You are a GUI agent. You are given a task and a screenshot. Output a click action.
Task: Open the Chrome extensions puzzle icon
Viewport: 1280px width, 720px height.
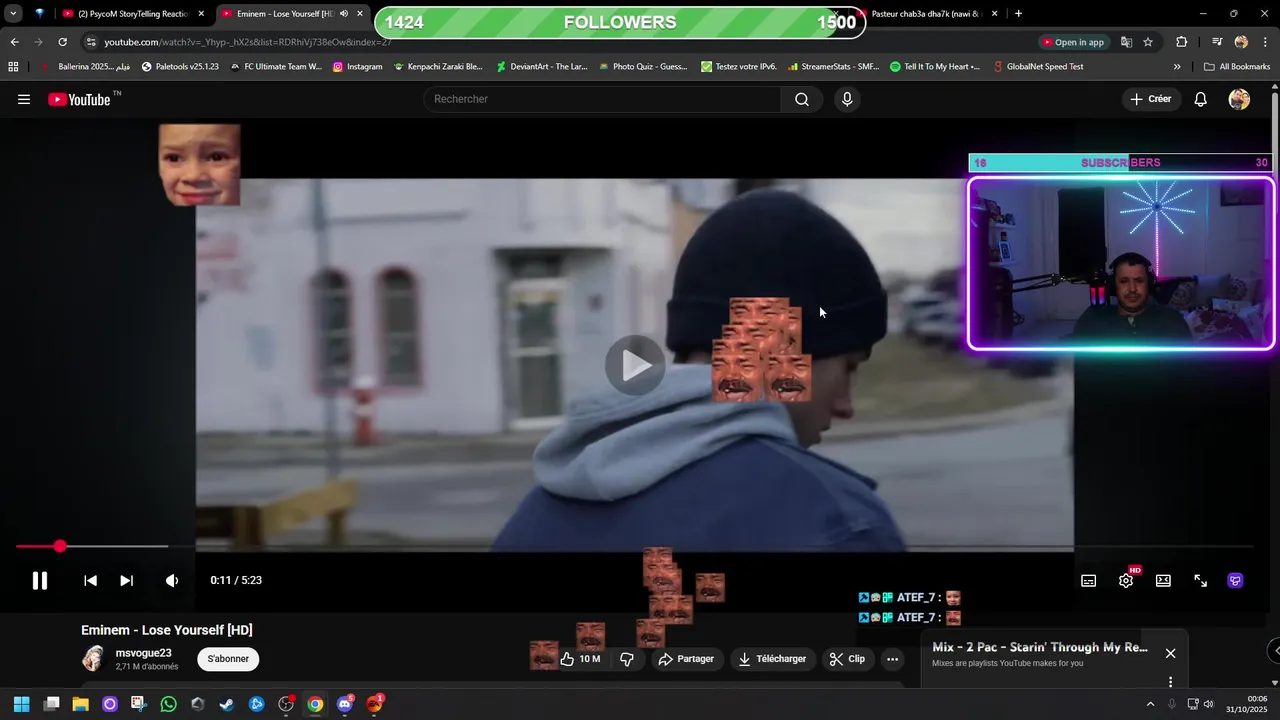(1181, 42)
